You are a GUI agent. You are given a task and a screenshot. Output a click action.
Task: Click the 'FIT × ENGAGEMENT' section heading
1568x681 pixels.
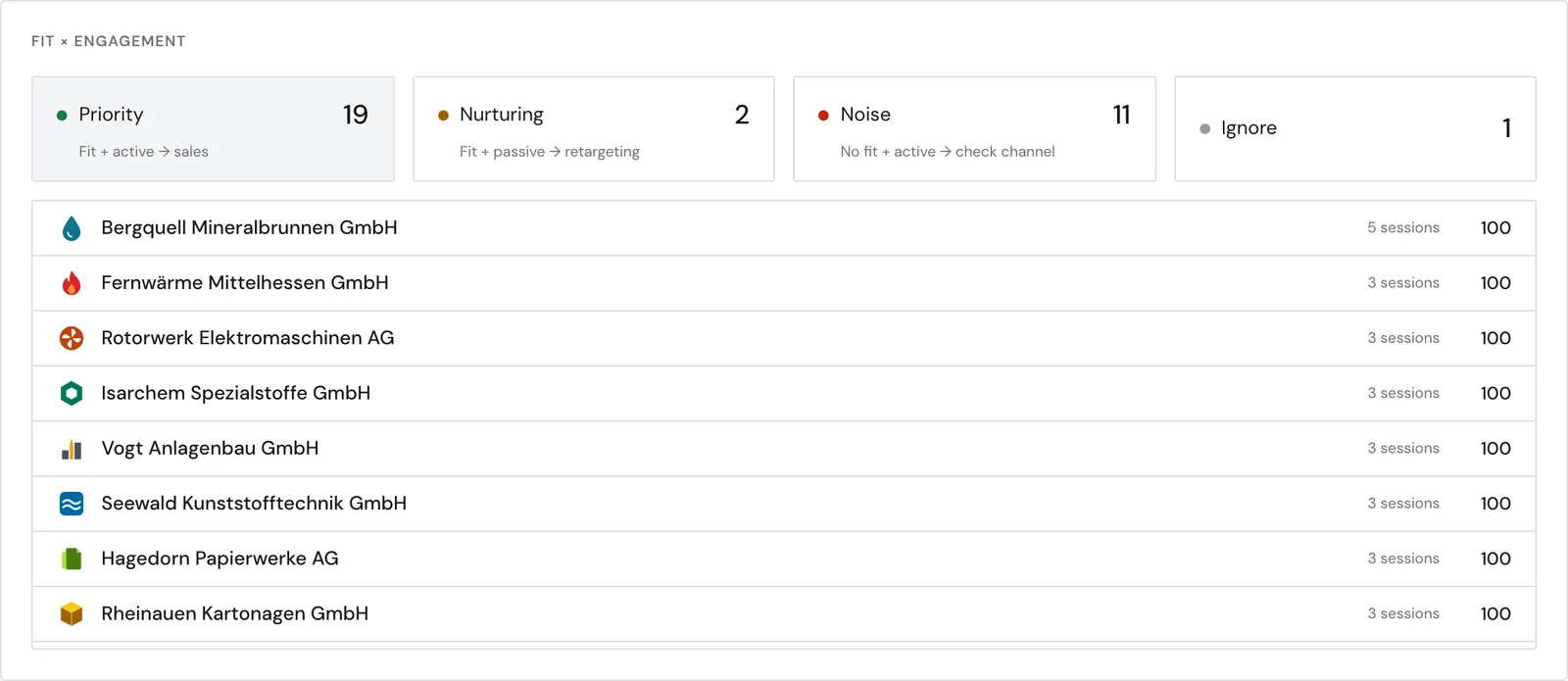[x=108, y=41]
